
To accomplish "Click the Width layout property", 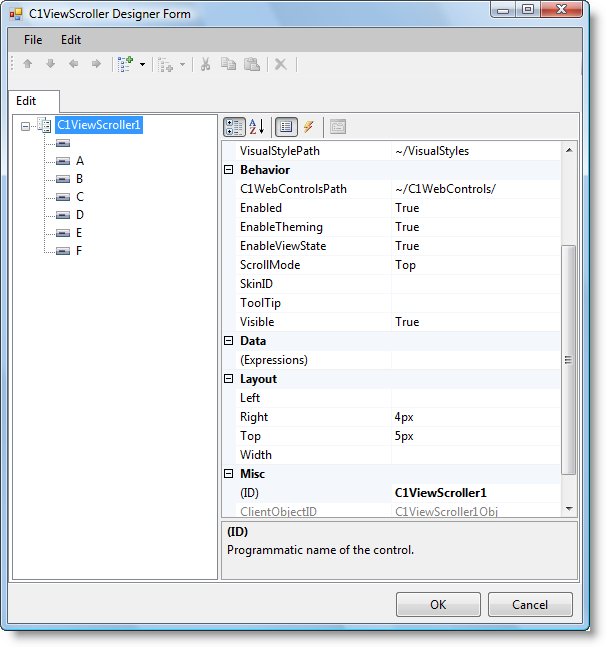I will coord(398,455).
